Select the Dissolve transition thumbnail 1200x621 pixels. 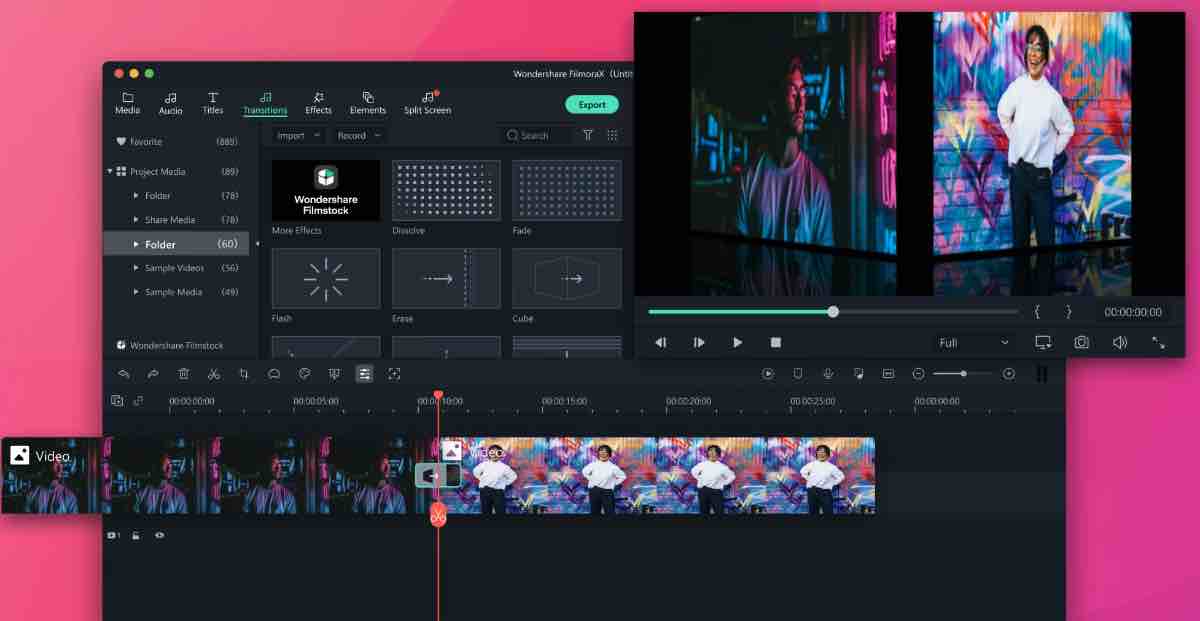click(446, 191)
